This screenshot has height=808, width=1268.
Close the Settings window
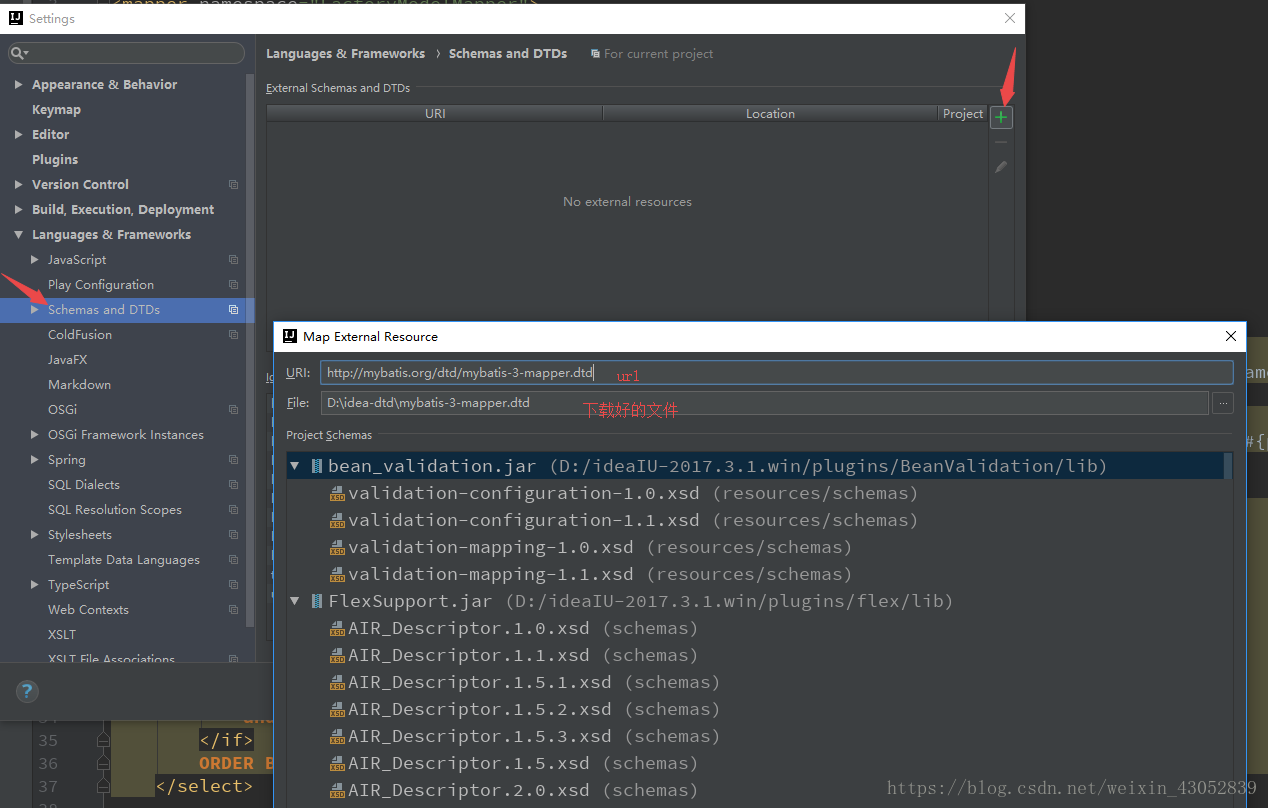pos(1010,18)
